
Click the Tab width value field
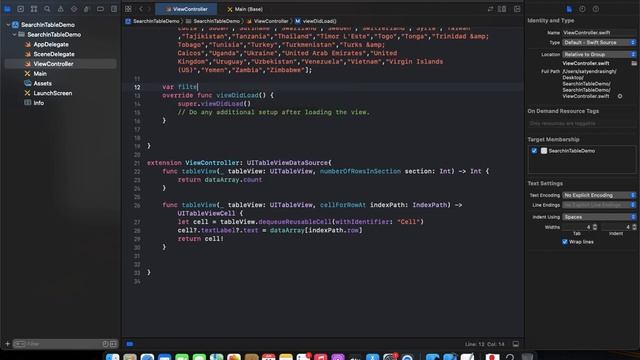(x=576, y=227)
